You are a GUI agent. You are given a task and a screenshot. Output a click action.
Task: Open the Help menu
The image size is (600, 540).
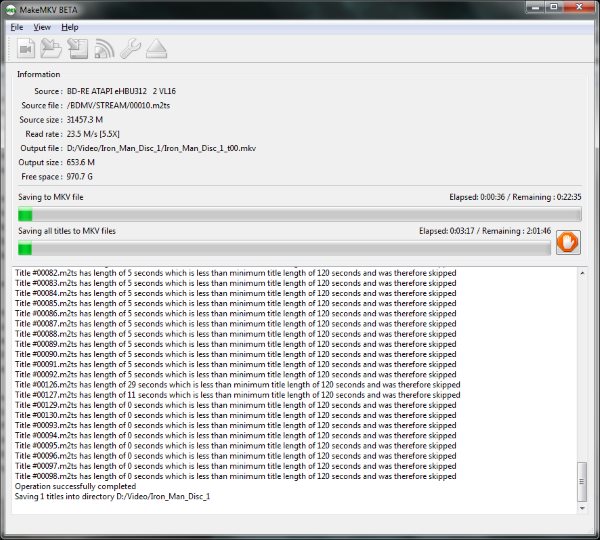[70, 27]
